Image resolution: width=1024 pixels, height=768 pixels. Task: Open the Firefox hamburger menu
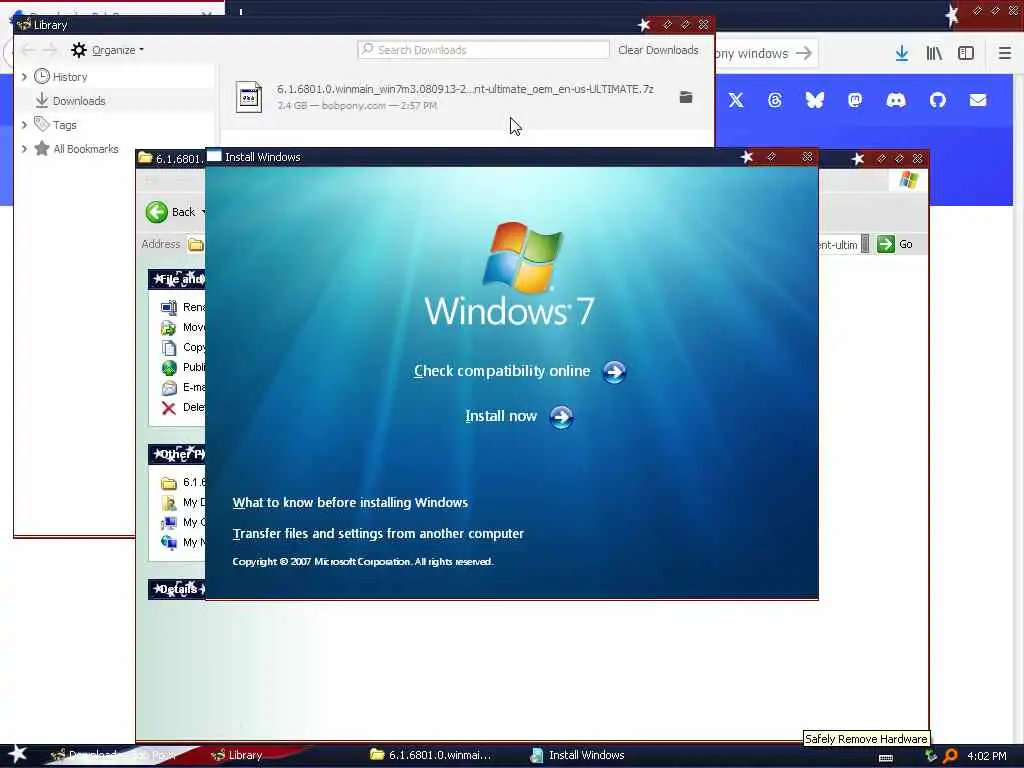(1005, 54)
